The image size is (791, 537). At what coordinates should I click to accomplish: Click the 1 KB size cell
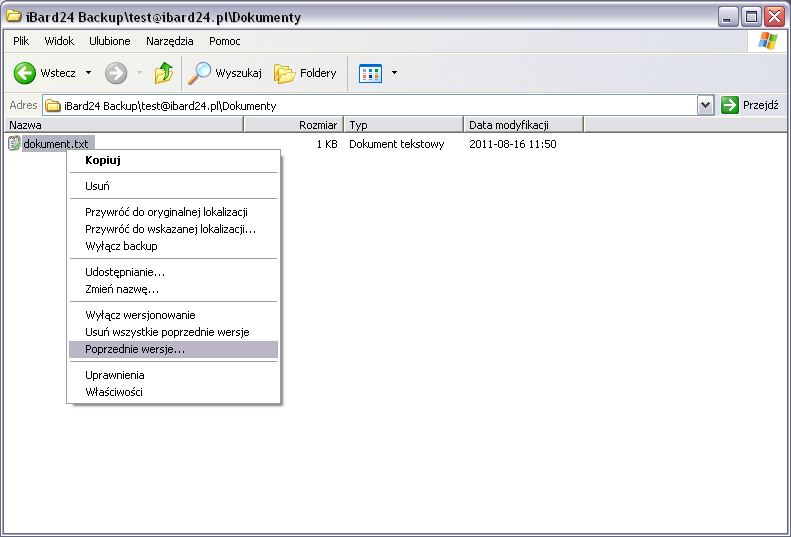tap(327, 144)
